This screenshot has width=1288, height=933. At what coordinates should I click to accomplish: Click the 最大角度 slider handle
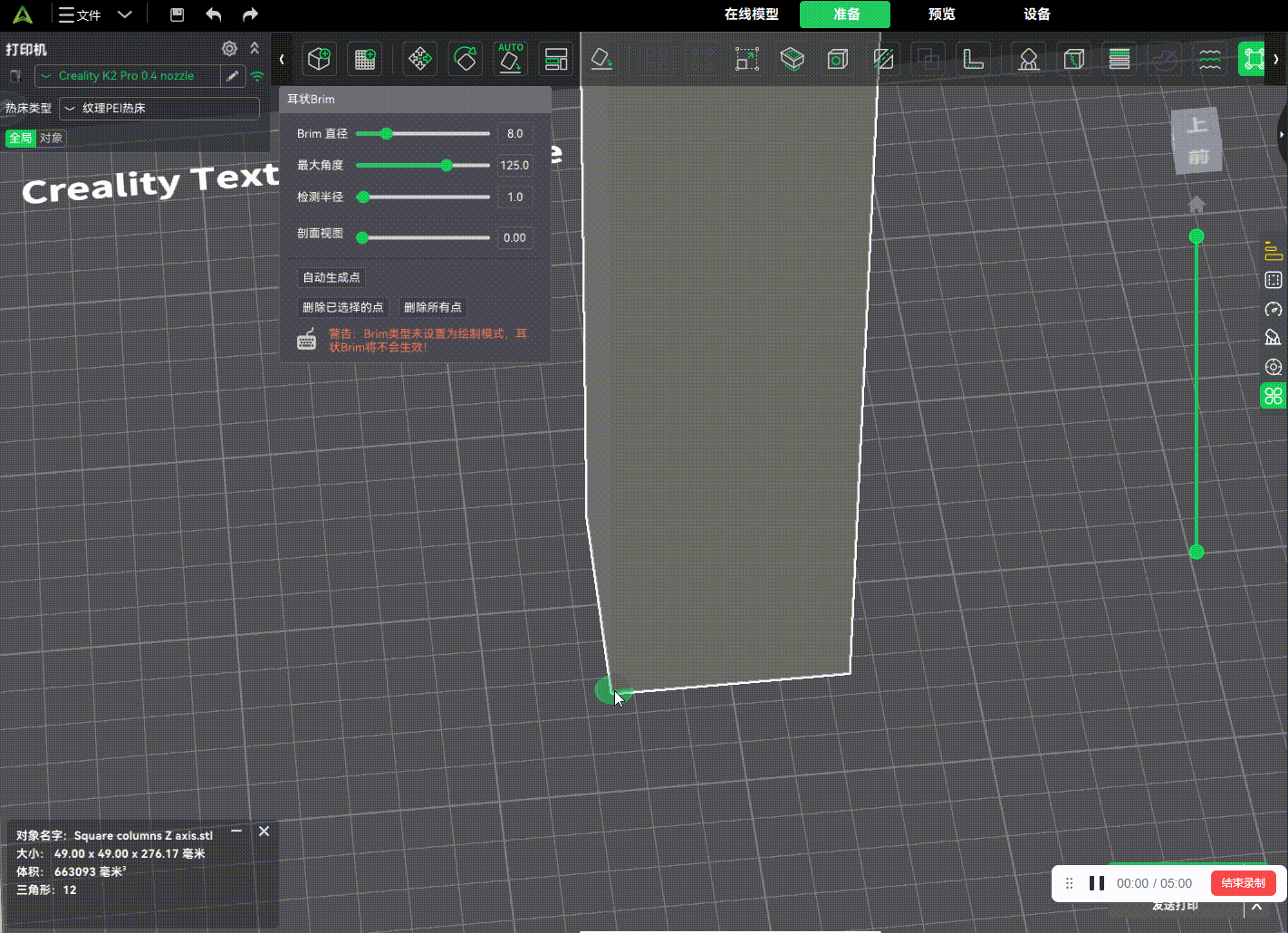click(446, 165)
